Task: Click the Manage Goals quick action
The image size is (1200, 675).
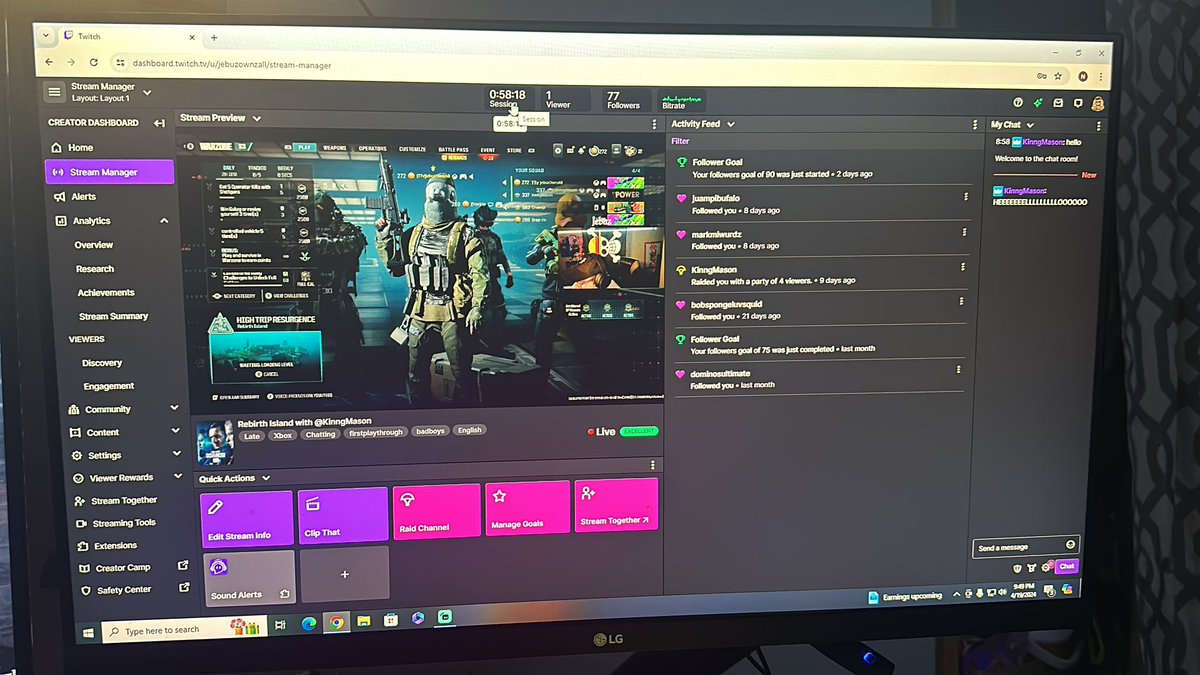Action: tap(528, 508)
